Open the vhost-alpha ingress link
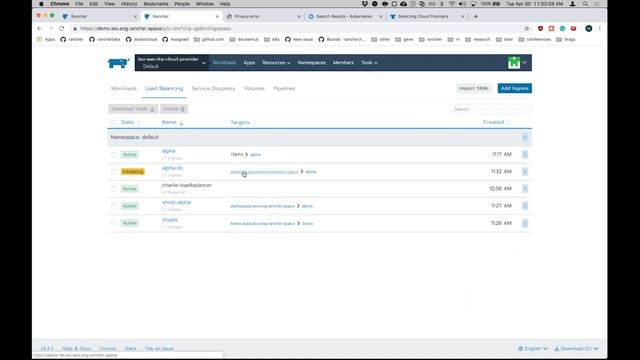The image size is (640, 360). point(176,202)
